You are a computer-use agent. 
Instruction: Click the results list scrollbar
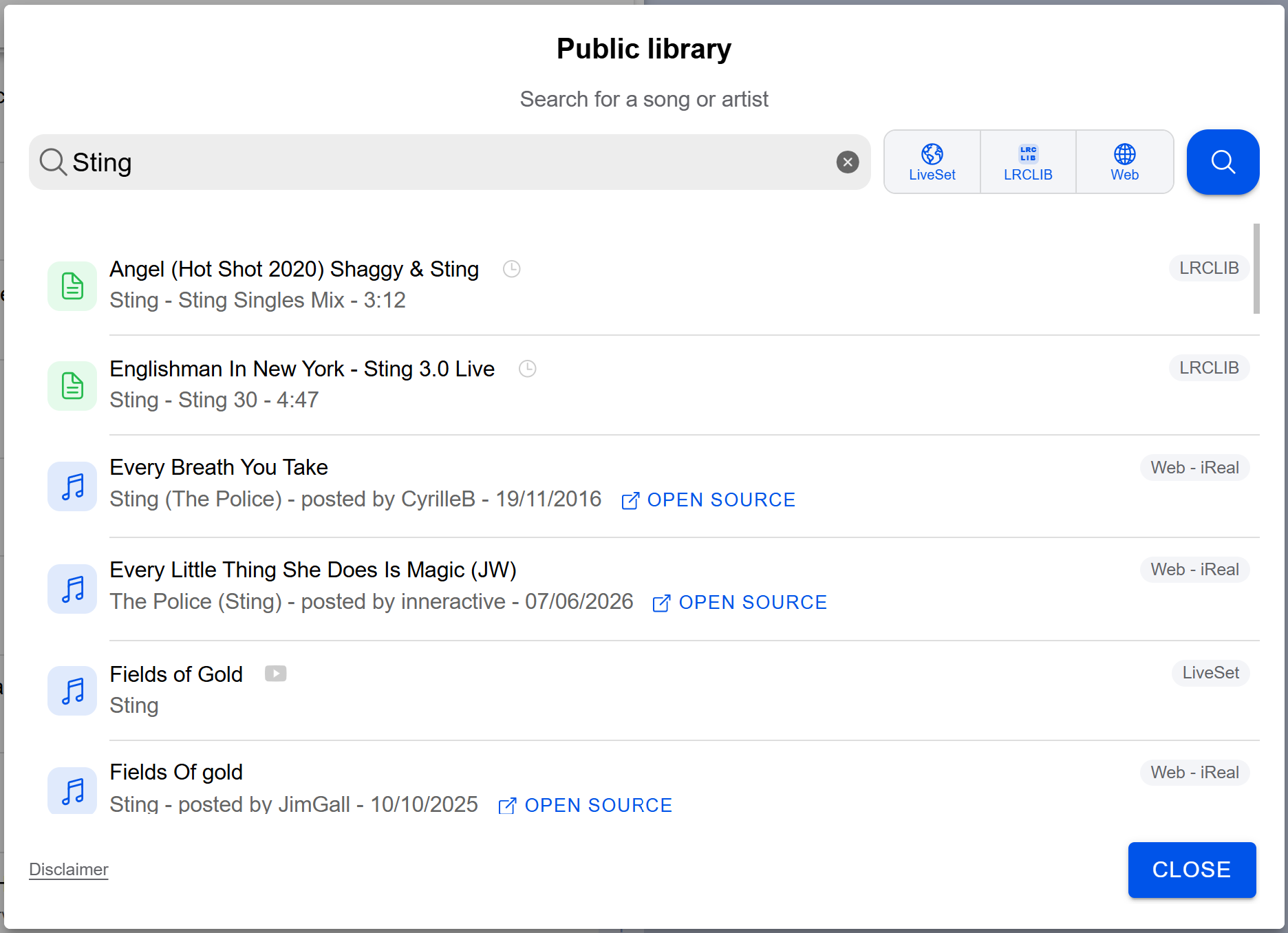tap(1256, 268)
